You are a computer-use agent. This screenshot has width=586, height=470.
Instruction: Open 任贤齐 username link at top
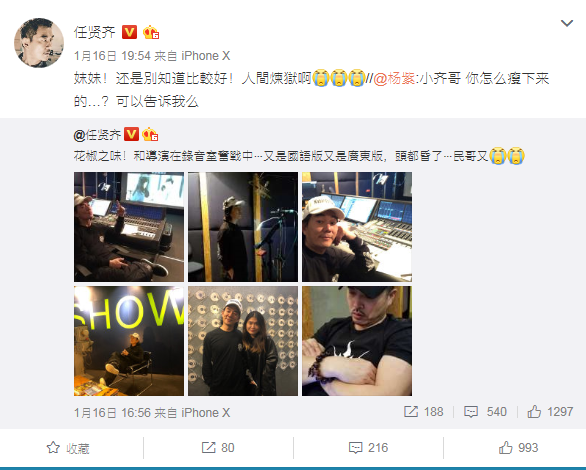pos(95,33)
